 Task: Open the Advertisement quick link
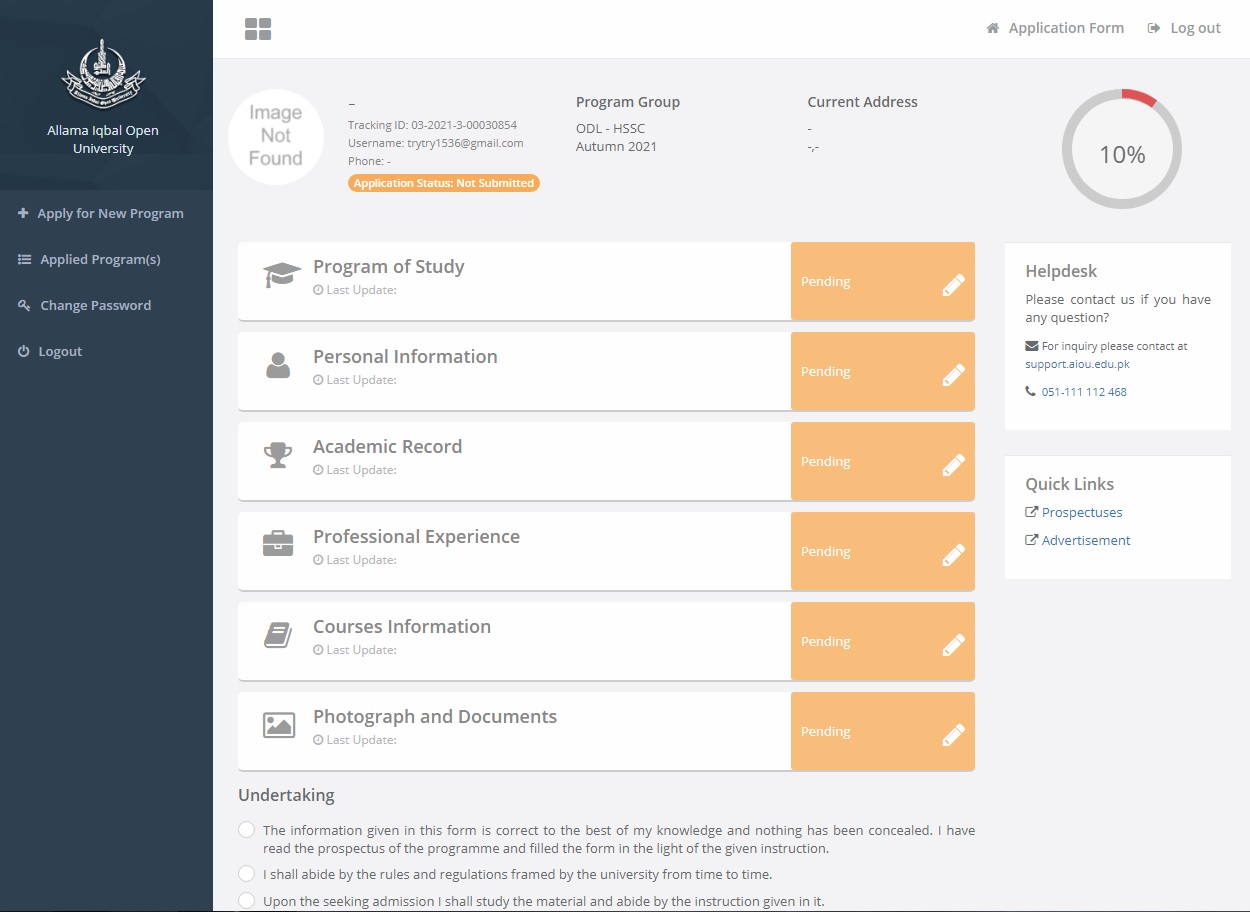(x=1086, y=540)
